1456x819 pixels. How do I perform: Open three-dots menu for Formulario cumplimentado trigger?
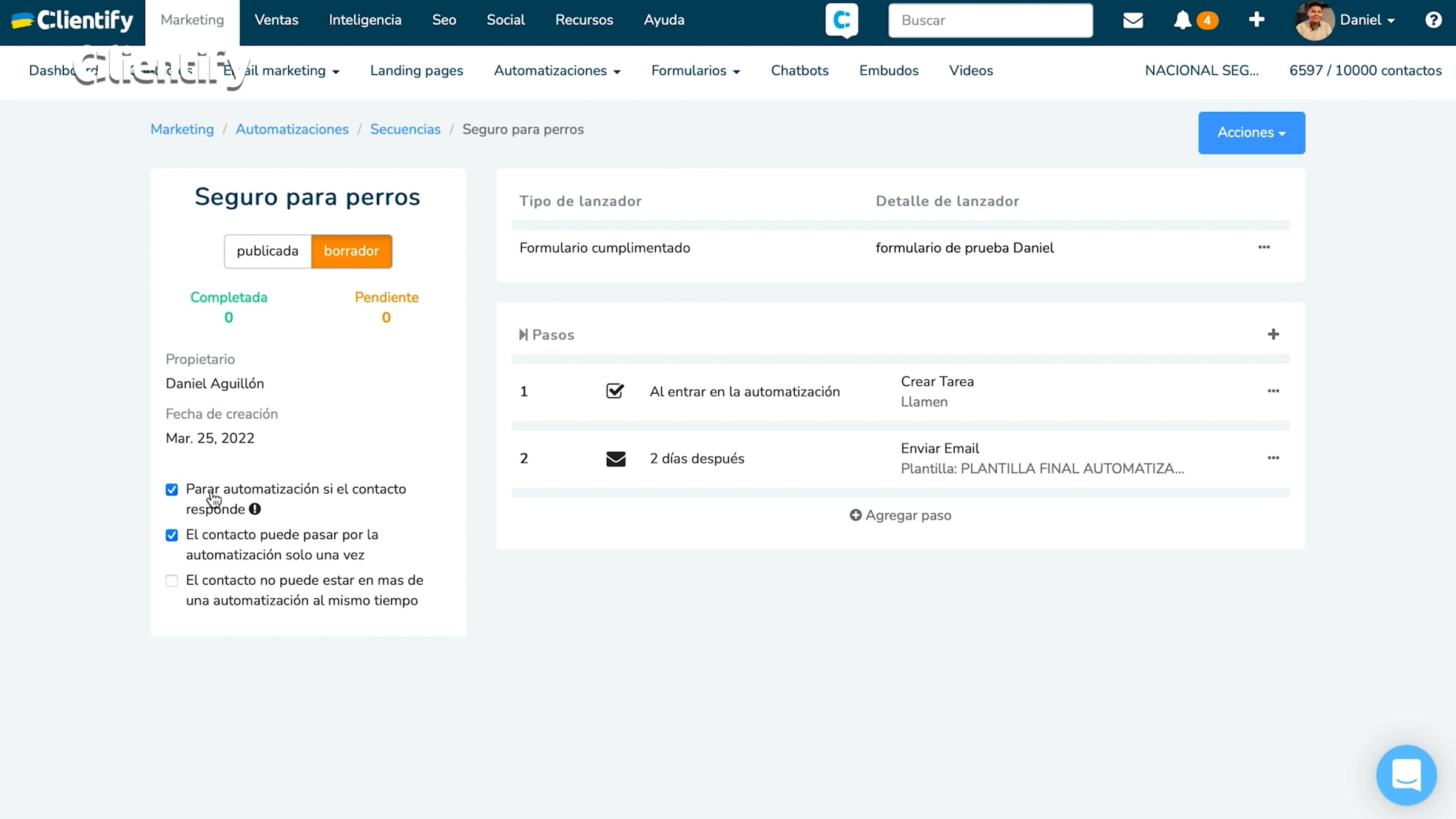1264,248
